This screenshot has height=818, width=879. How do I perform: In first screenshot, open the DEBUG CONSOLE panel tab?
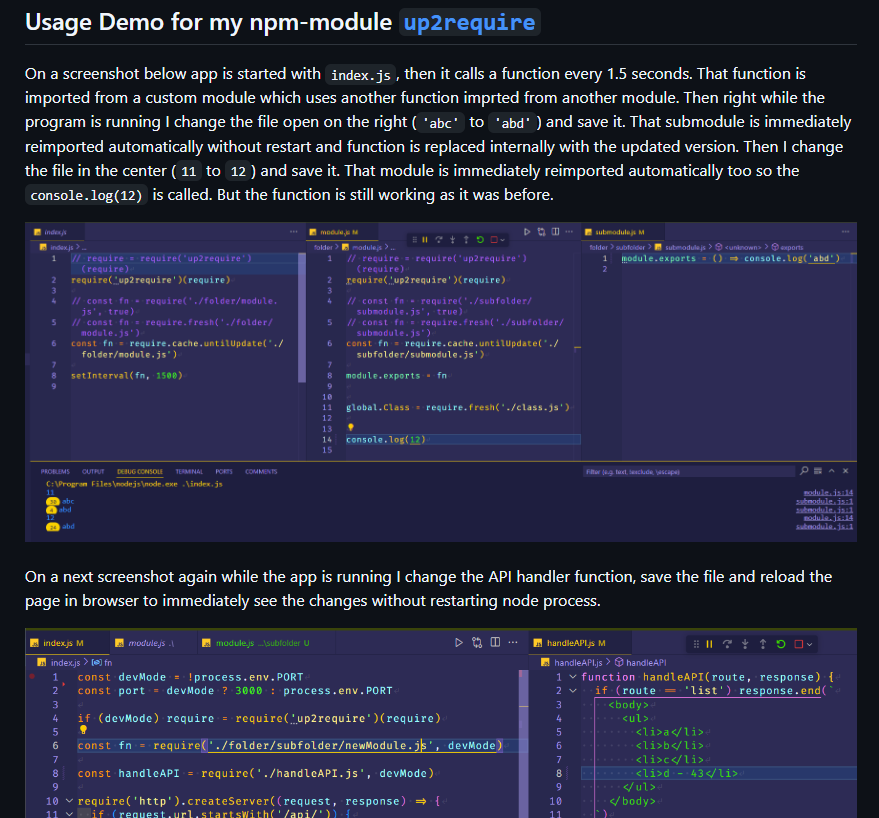(x=140, y=472)
